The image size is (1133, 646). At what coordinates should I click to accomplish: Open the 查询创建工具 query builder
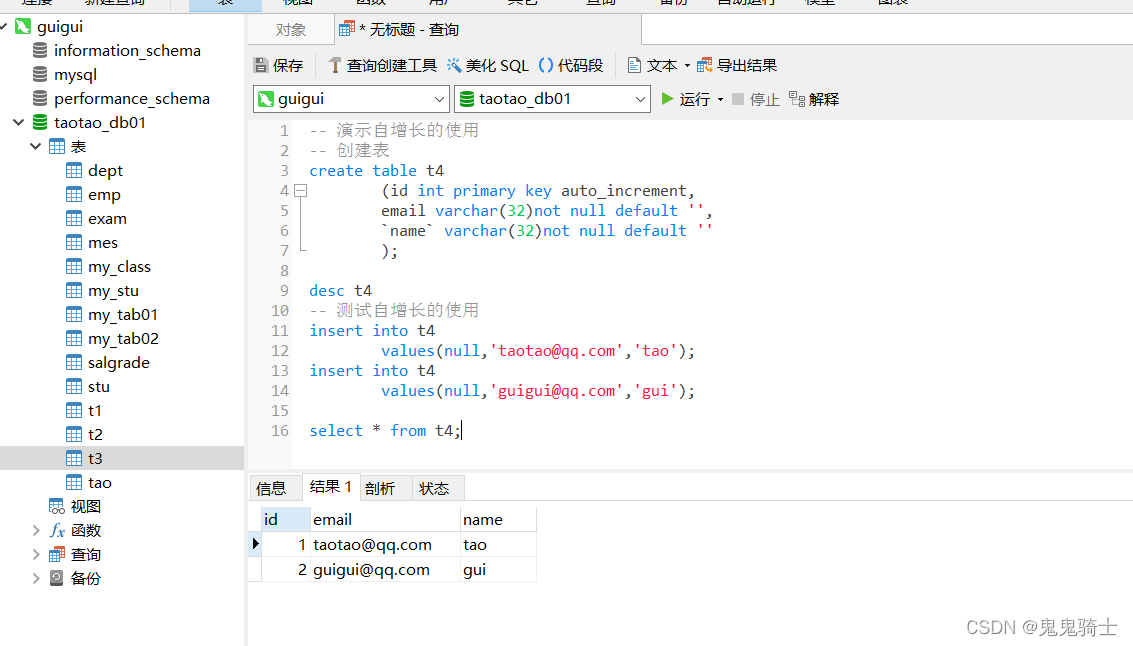click(x=382, y=66)
